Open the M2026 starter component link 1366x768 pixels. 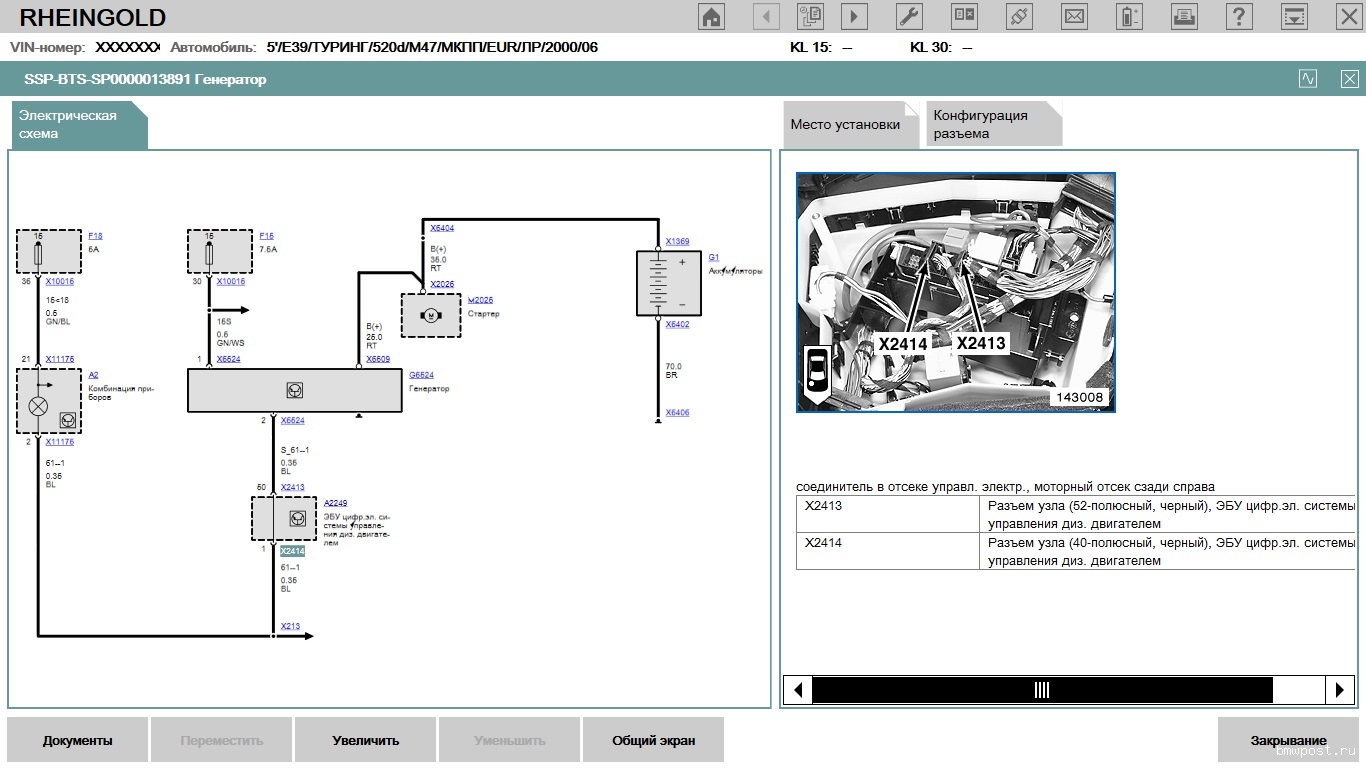(x=480, y=300)
